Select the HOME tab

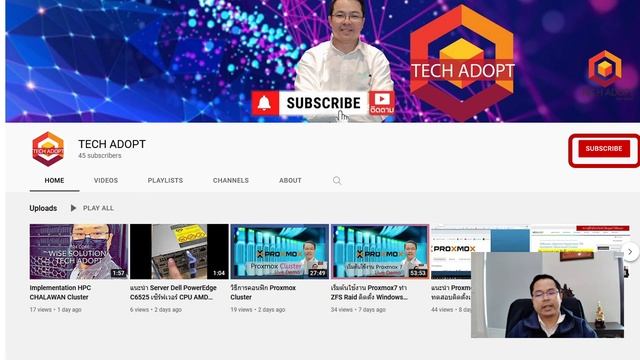(x=54, y=180)
